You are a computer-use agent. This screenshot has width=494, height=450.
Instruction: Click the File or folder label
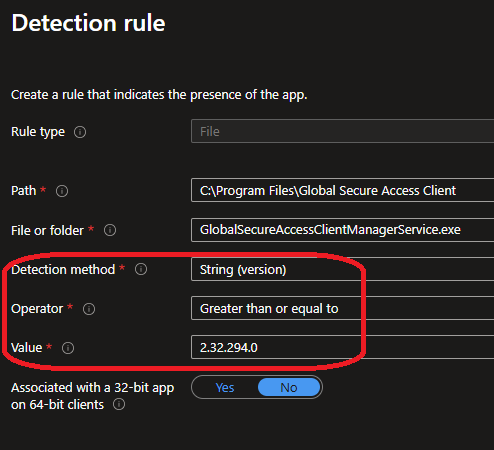[x=47, y=230]
